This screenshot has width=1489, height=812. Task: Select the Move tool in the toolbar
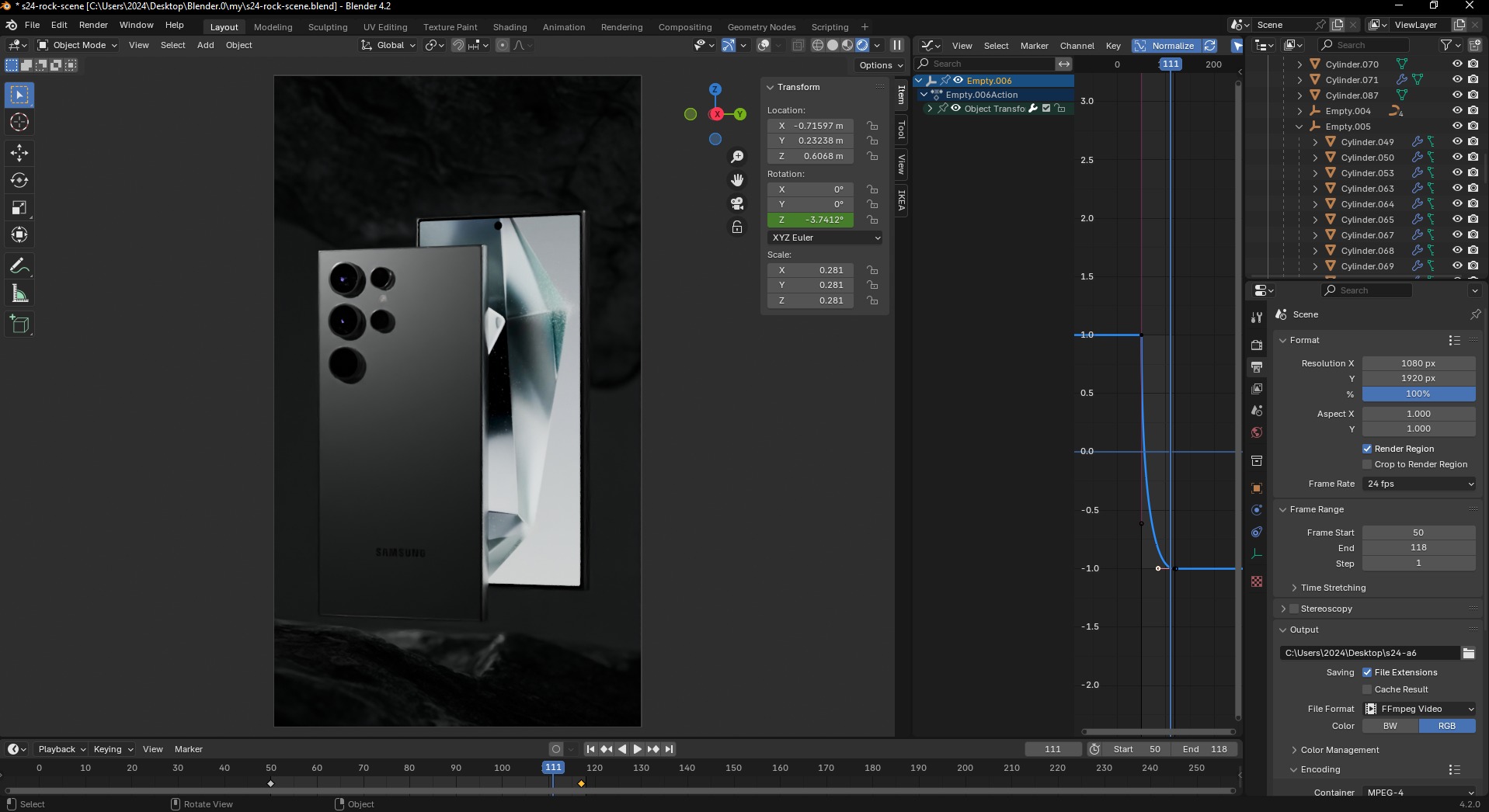pyautogui.click(x=19, y=153)
